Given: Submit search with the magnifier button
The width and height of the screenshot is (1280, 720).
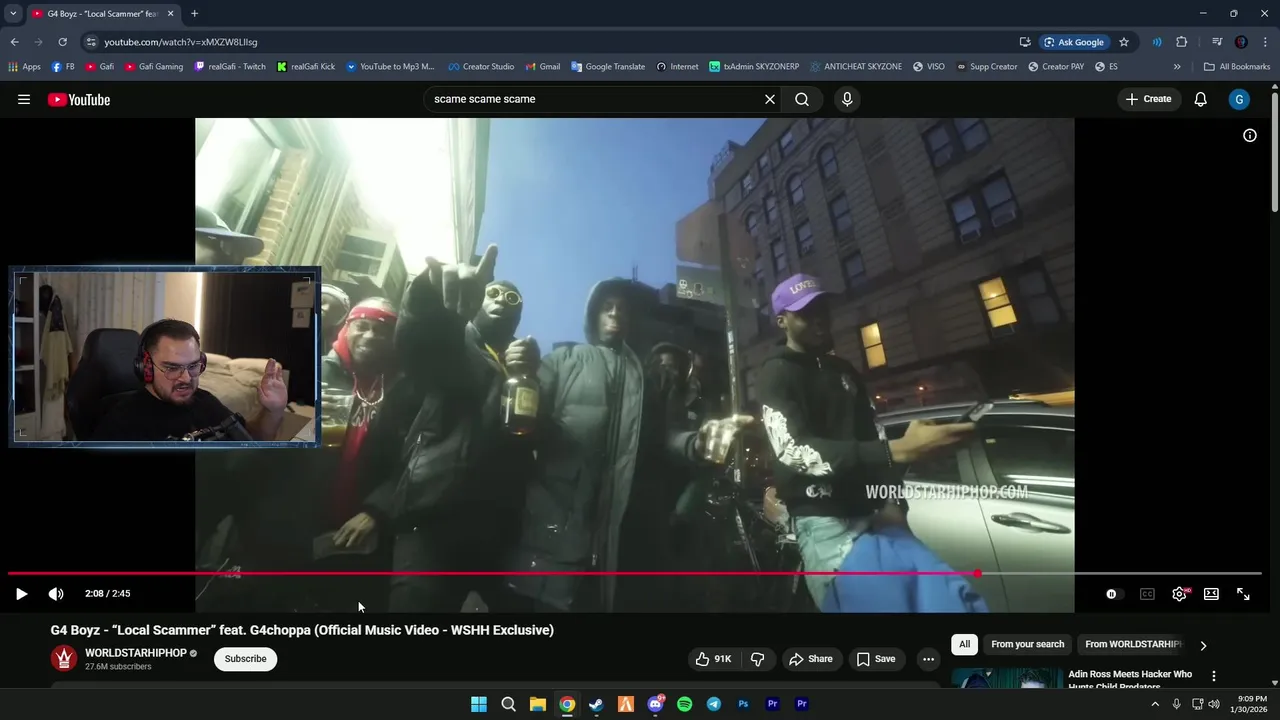Looking at the screenshot, I should click(x=802, y=99).
